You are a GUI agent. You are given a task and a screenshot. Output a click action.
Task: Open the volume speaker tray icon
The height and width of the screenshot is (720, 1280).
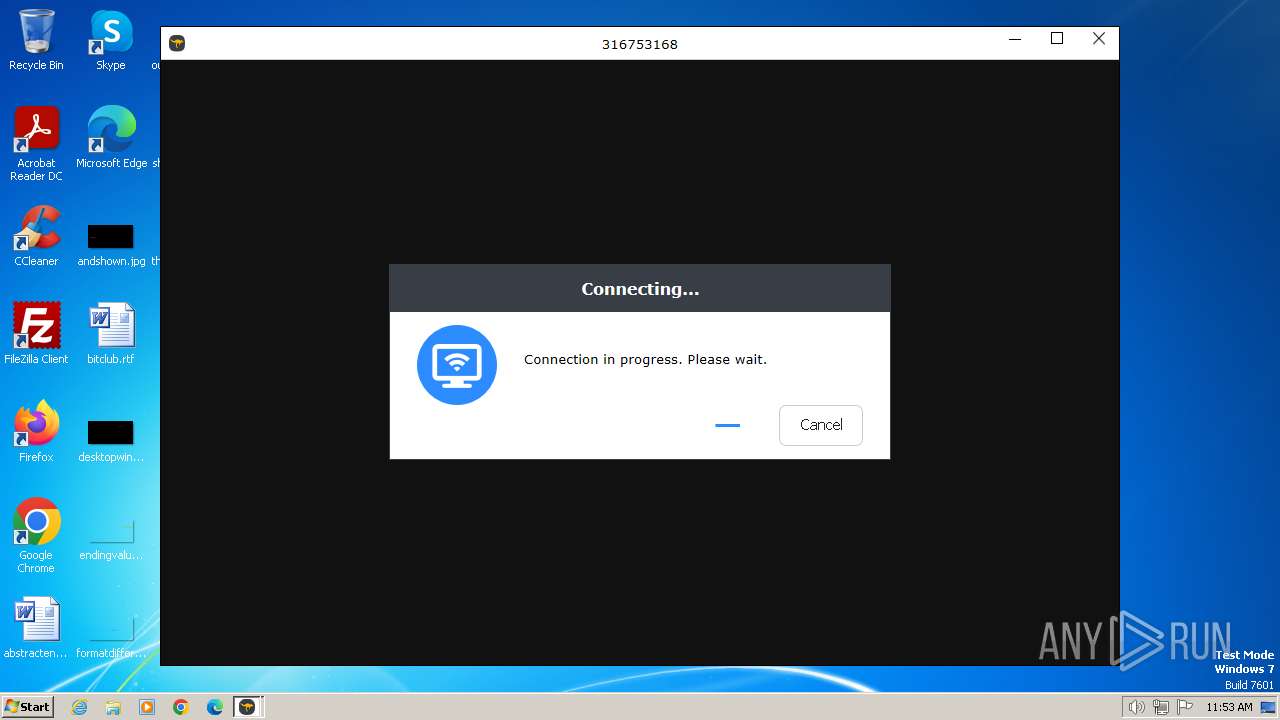click(x=1136, y=707)
